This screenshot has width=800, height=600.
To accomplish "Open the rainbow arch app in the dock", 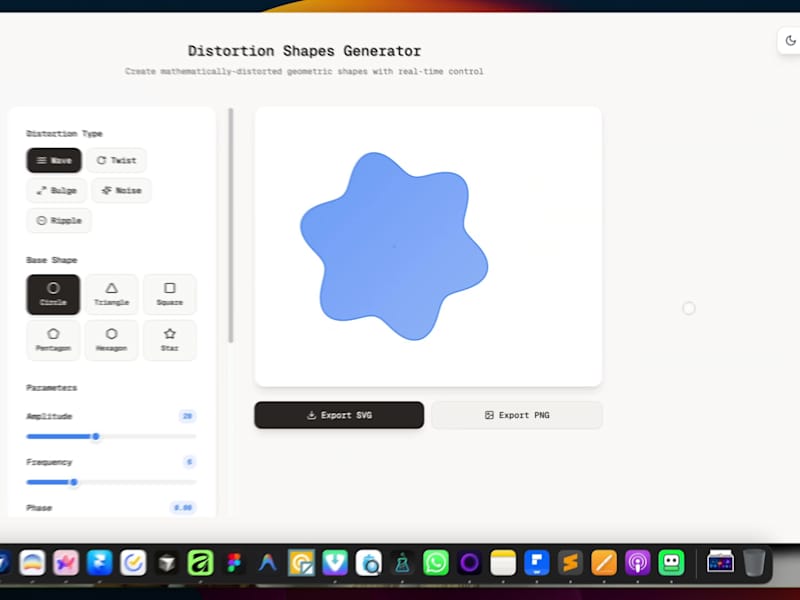I will point(32,563).
